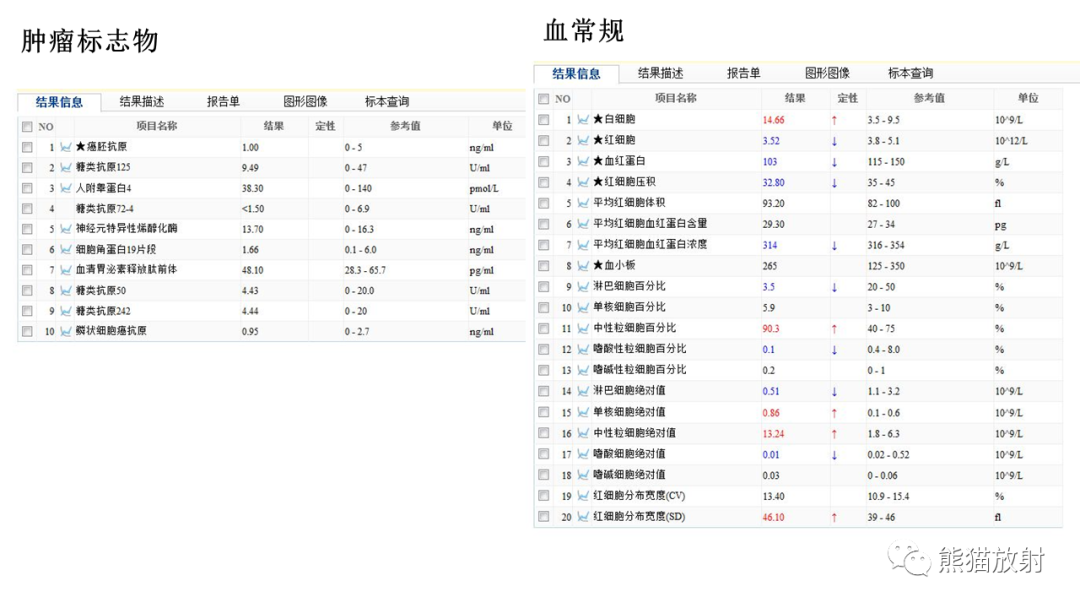
Task: Open trend chart icon for 红细胞分布宽度(SD) row
Action: pos(583,516)
